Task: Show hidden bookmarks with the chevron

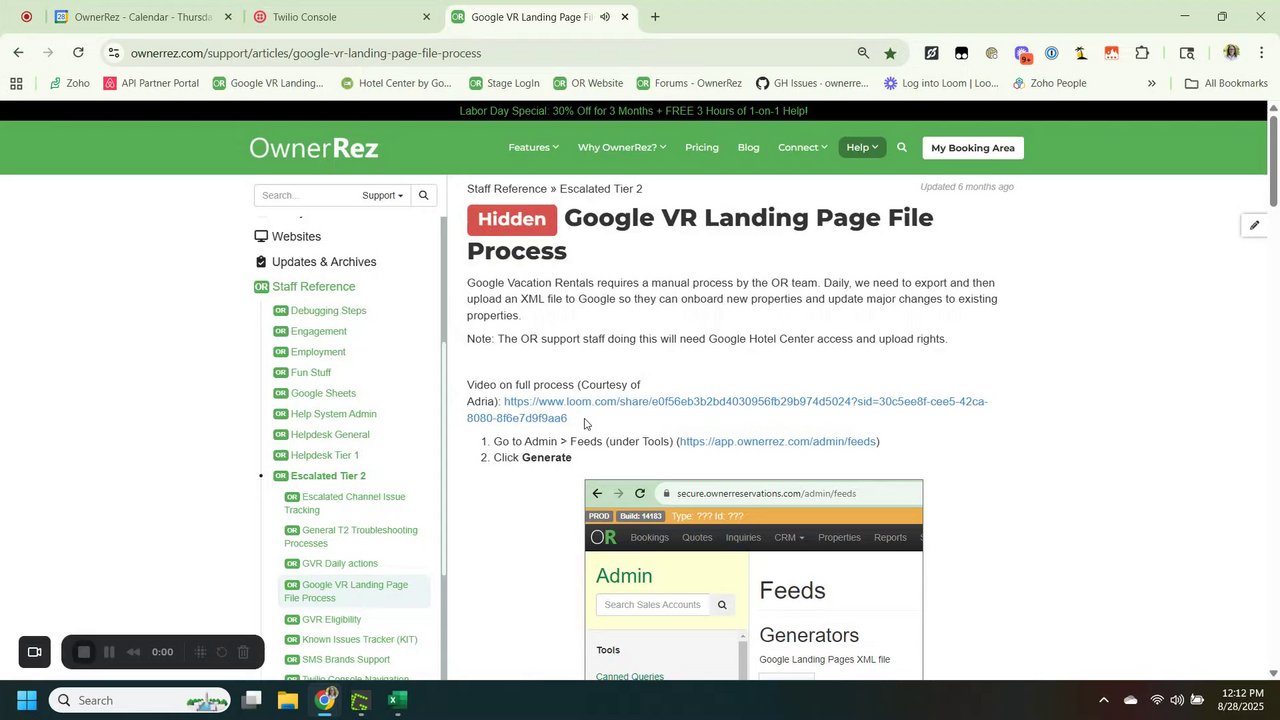Action: tap(1151, 83)
